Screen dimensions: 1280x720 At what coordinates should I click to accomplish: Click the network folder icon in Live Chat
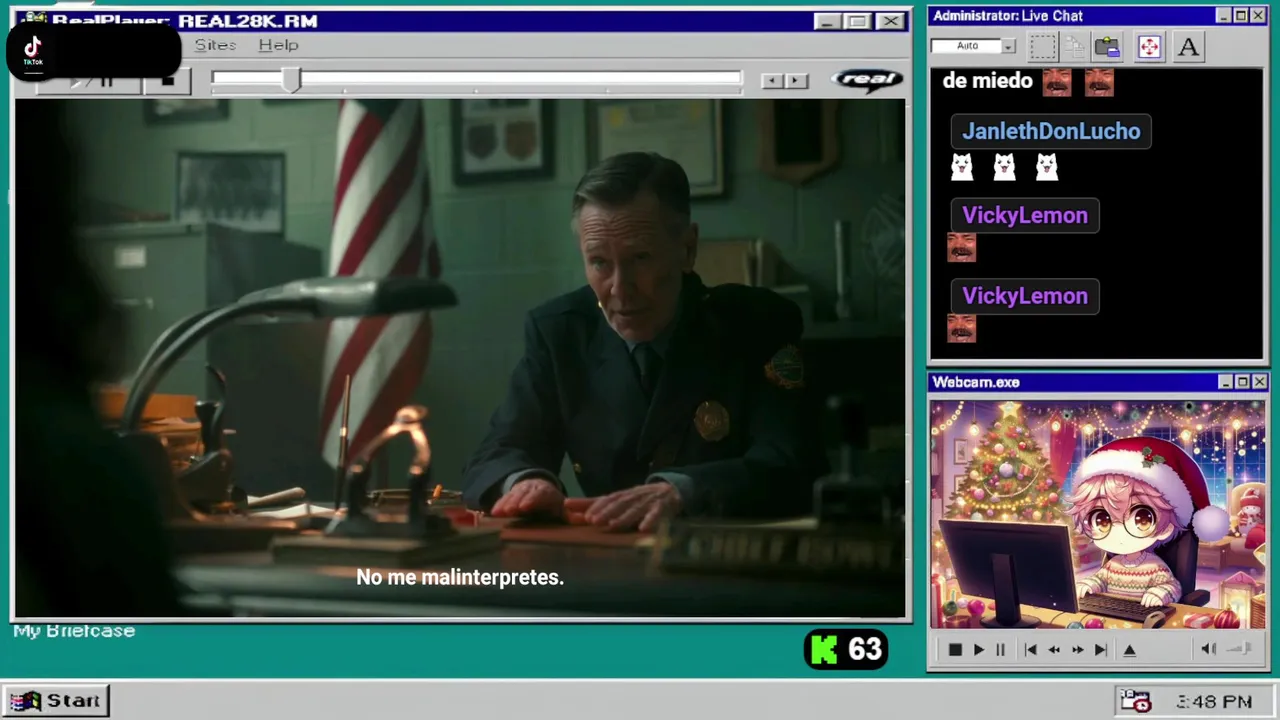(1107, 46)
